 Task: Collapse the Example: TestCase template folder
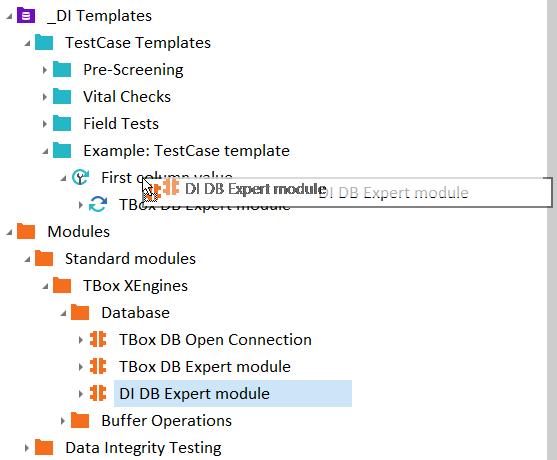pos(45,151)
